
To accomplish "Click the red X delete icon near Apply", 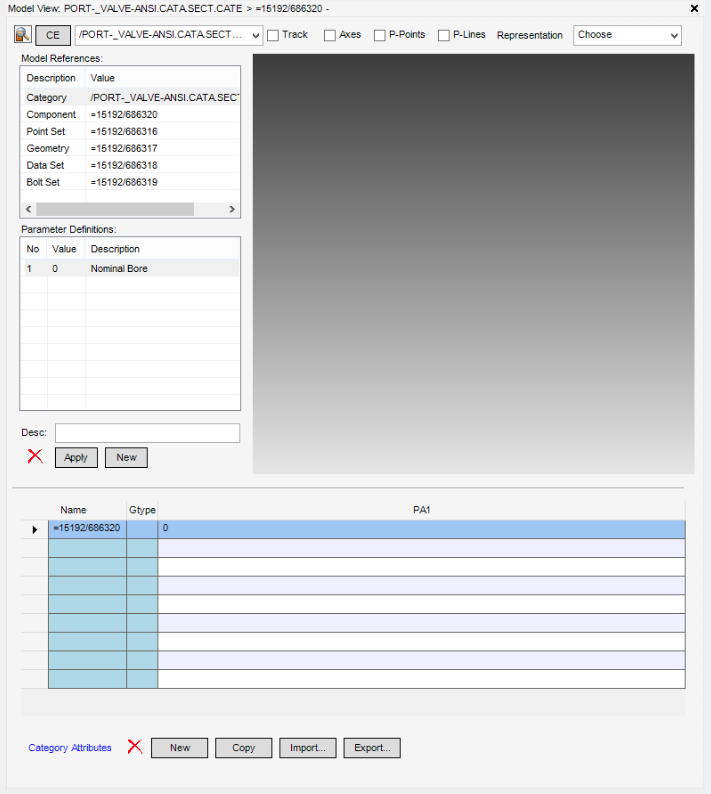I will click(35, 456).
